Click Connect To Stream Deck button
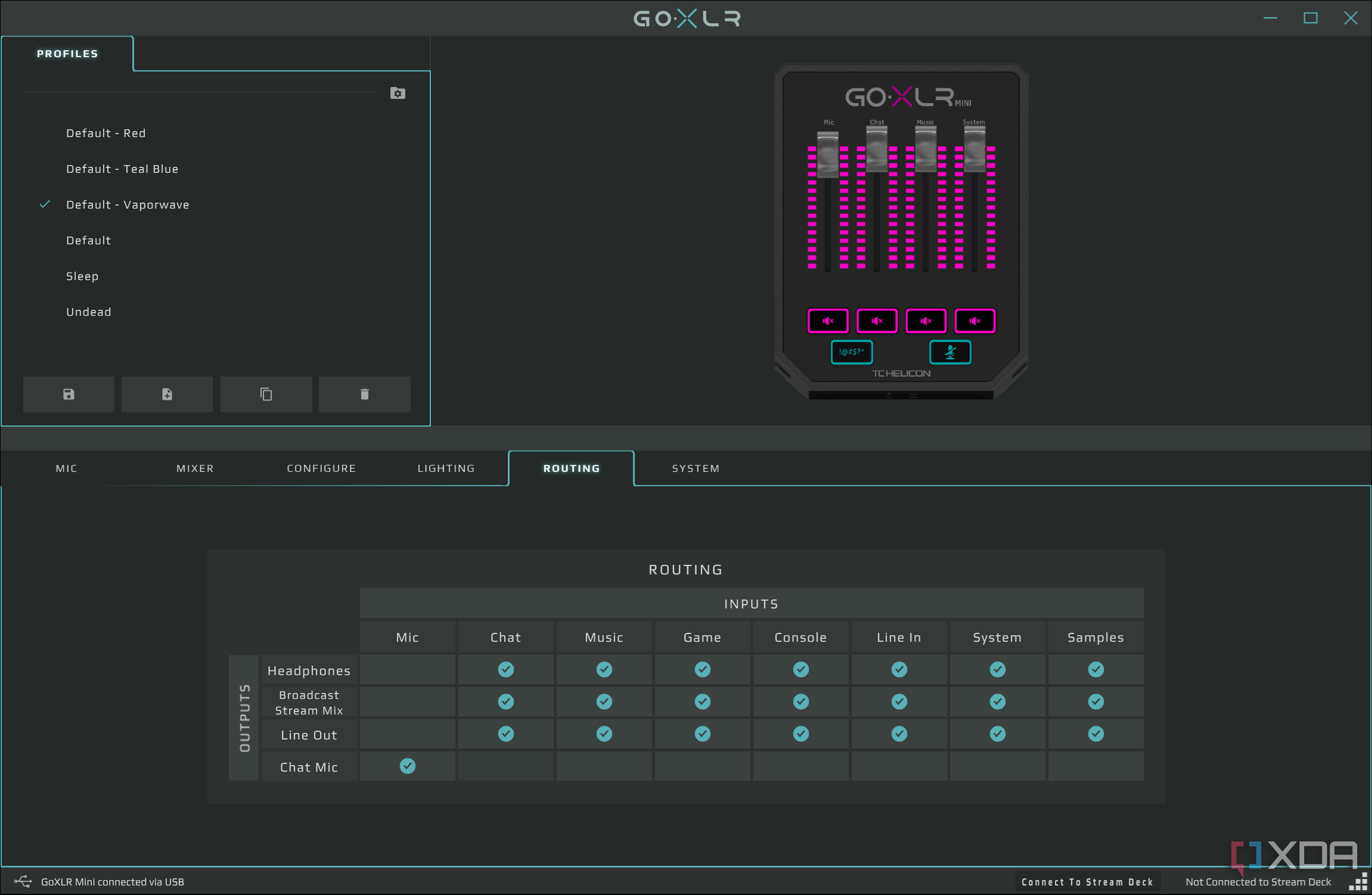Image resolution: width=1372 pixels, height=895 pixels. [x=1087, y=882]
